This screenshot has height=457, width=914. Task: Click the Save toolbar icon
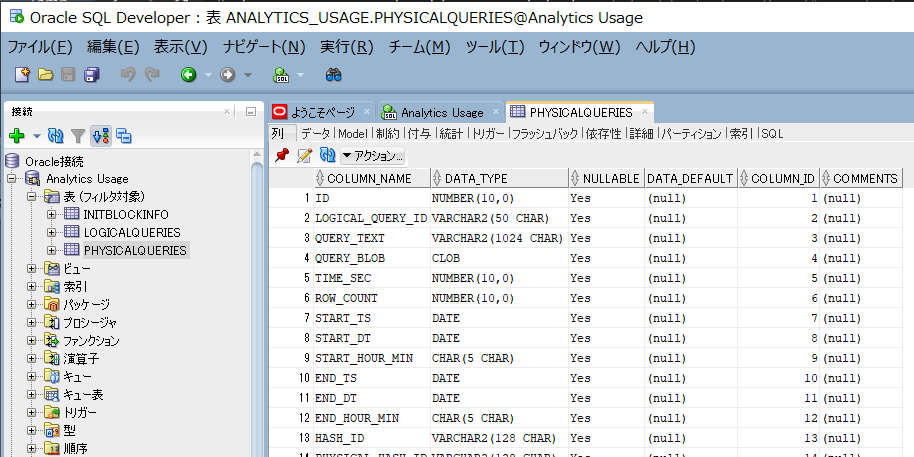point(69,75)
